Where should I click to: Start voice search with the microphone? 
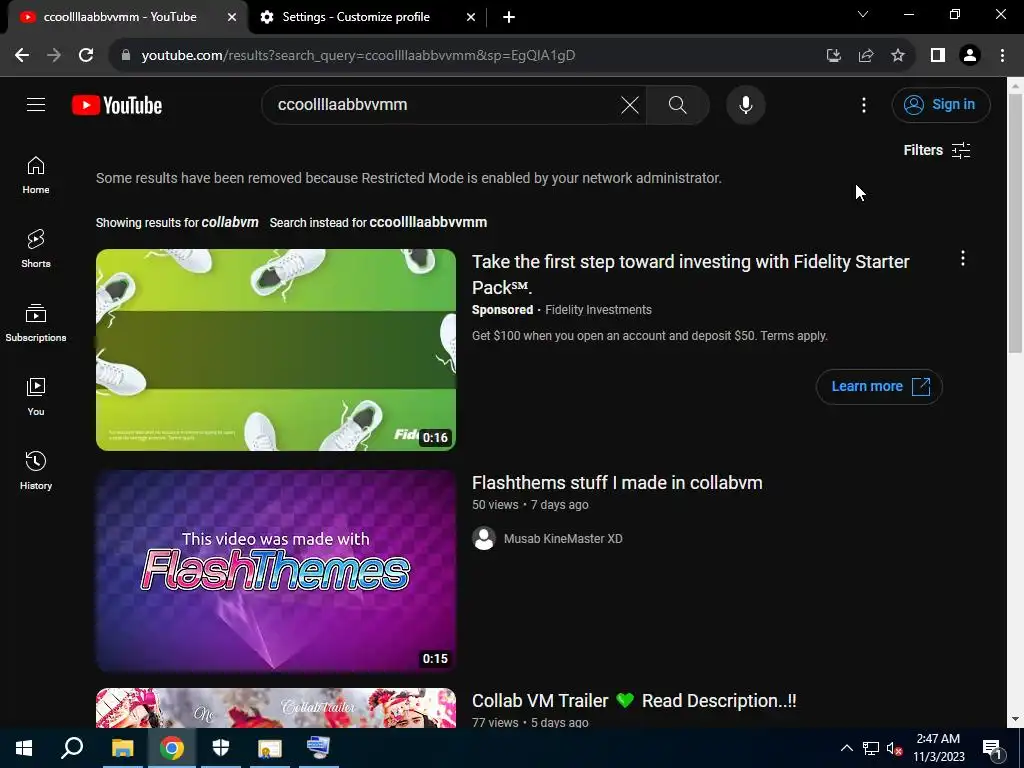(x=745, y=105)
